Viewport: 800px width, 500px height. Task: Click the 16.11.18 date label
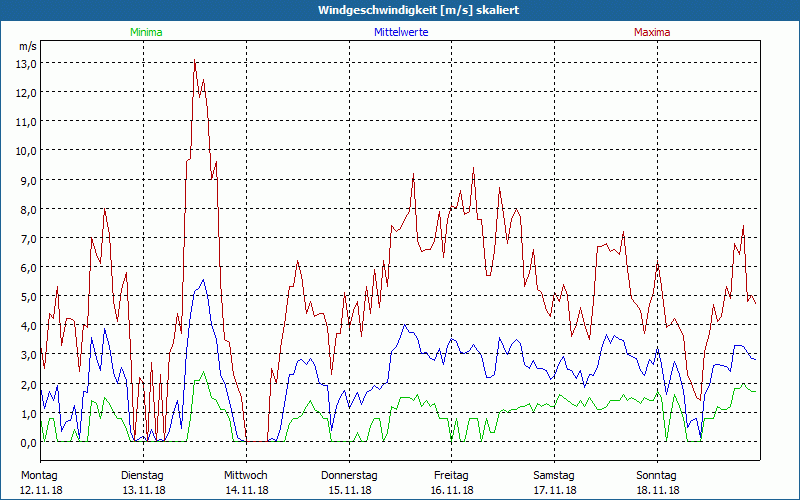pos(452,490)
